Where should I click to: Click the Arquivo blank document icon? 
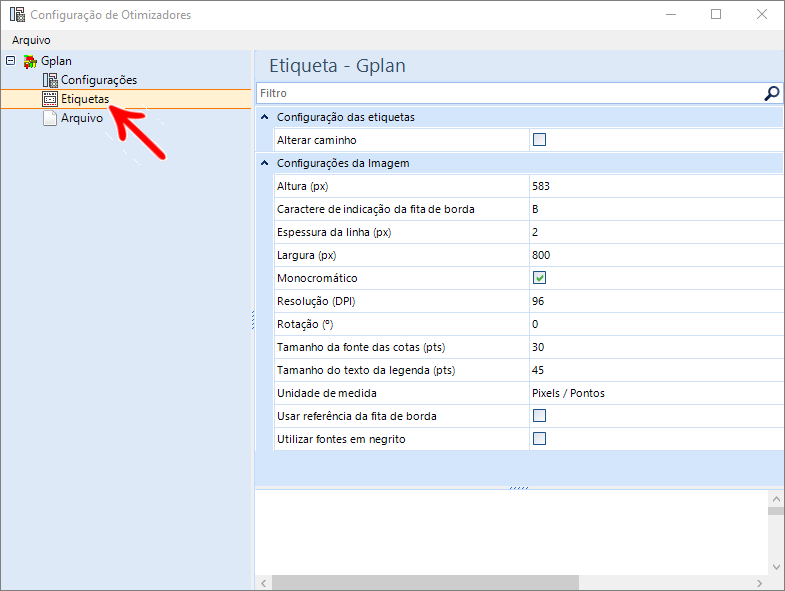point(50,118)
